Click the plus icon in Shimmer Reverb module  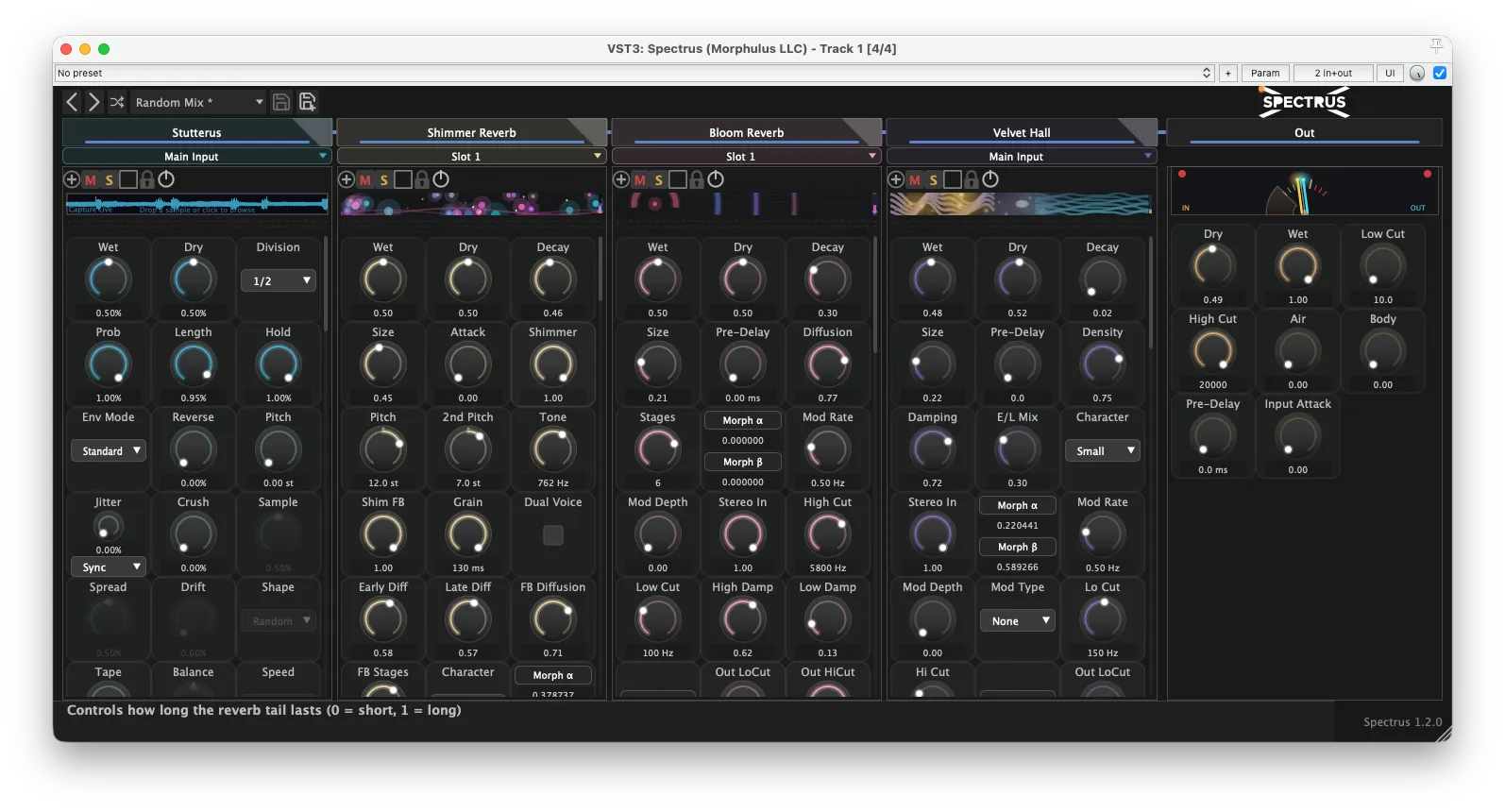point(347,179)
